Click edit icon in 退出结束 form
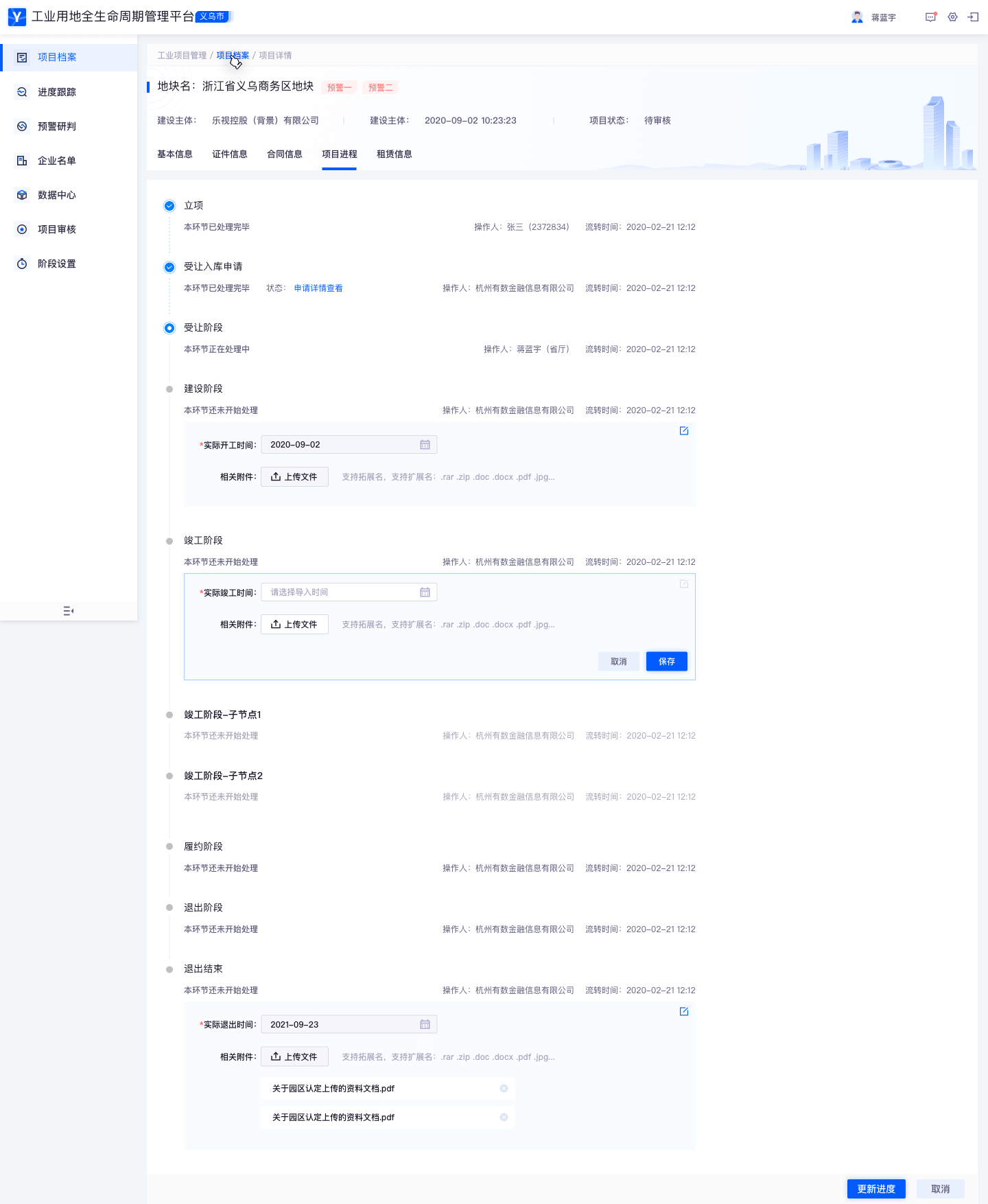 click(x=683, y=1012)
